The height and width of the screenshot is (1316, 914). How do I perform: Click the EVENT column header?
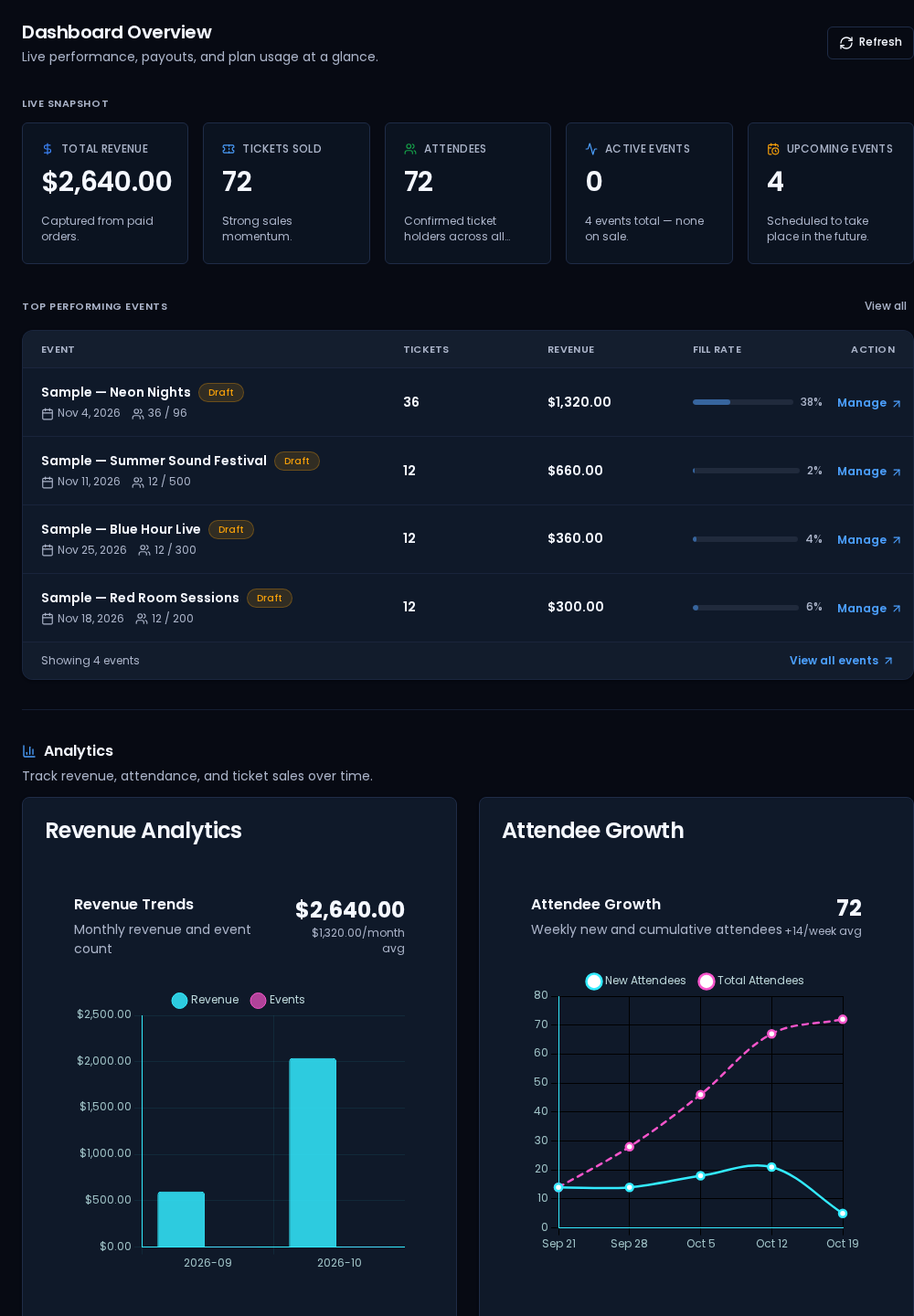pos(58,350)
